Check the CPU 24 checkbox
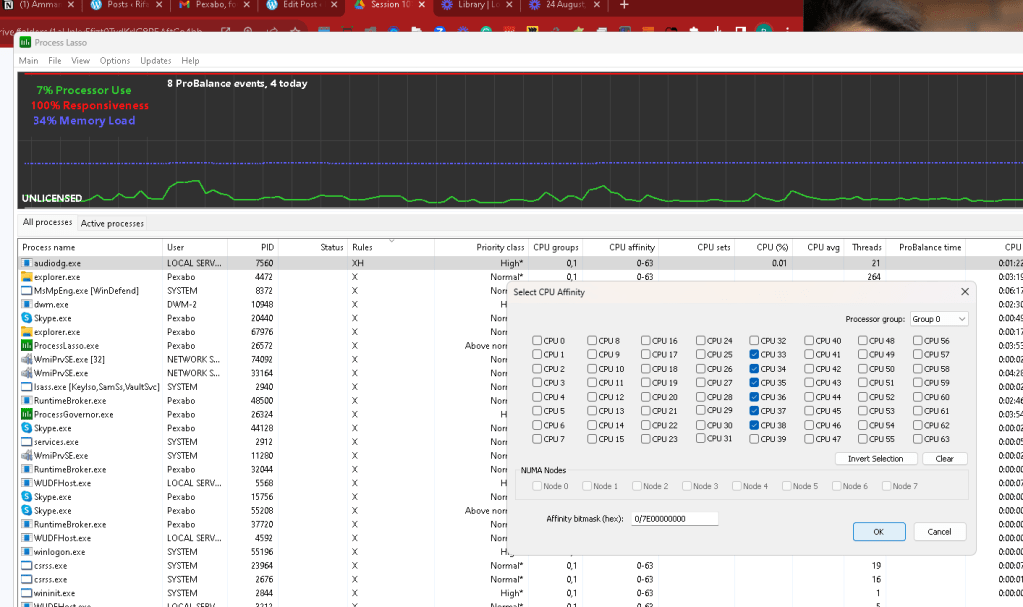The image size is (1023, 607). pos(701,340)
